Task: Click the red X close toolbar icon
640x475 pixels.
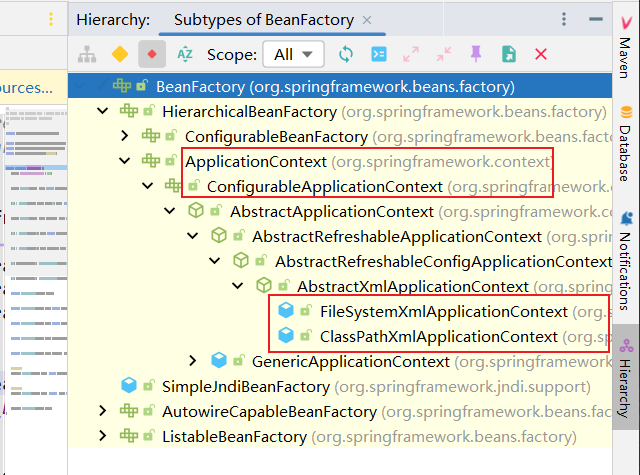Action: click(x=541, y=54)
